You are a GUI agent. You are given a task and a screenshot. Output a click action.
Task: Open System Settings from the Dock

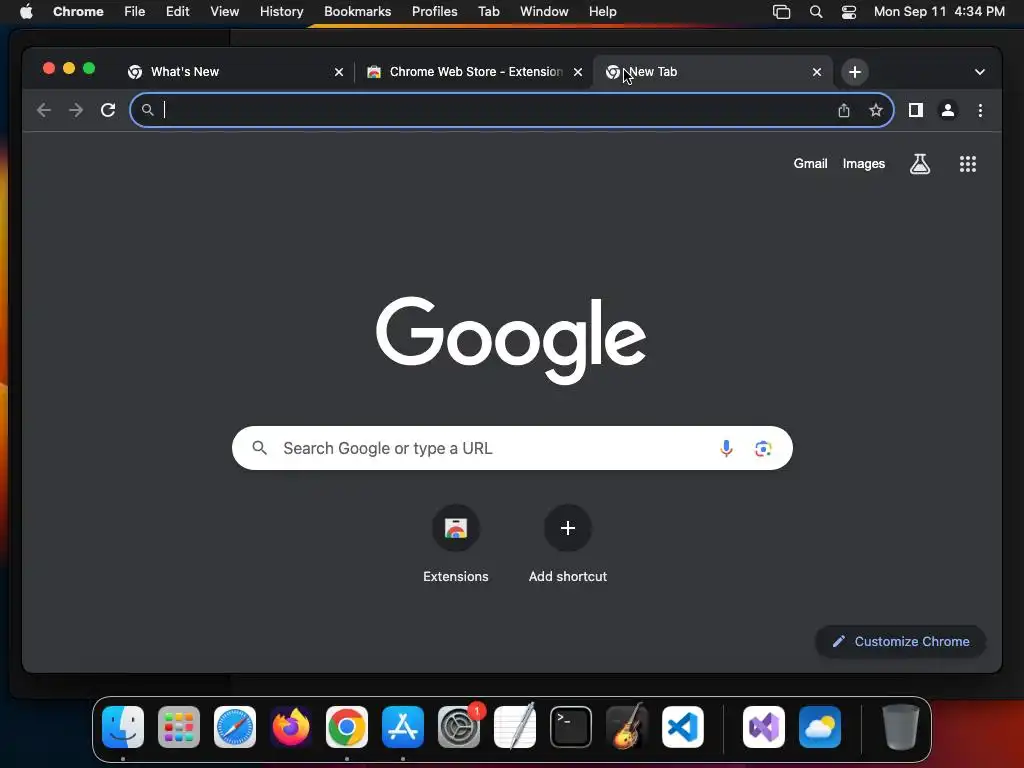click(x=458, y=727)
